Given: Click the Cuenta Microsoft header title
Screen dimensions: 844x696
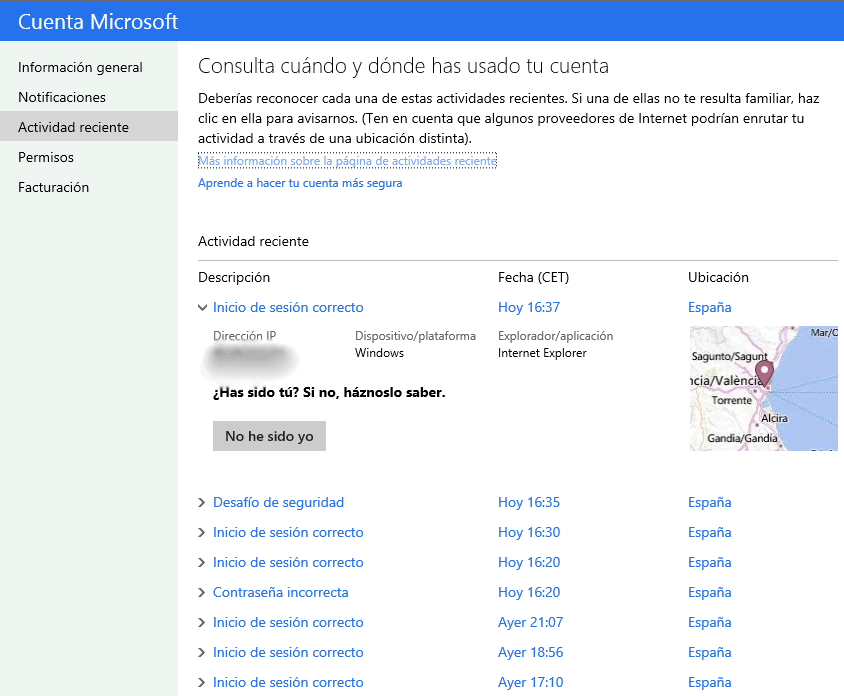Looking at the screenshot, I should (x=98, y=21).
